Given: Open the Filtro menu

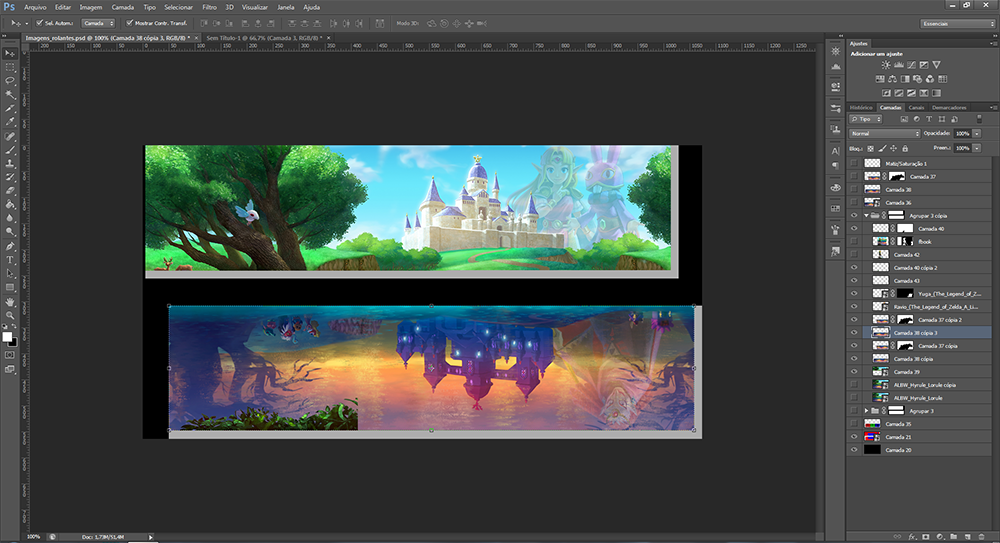Looking at the screenshot, I should click(209, 8).
